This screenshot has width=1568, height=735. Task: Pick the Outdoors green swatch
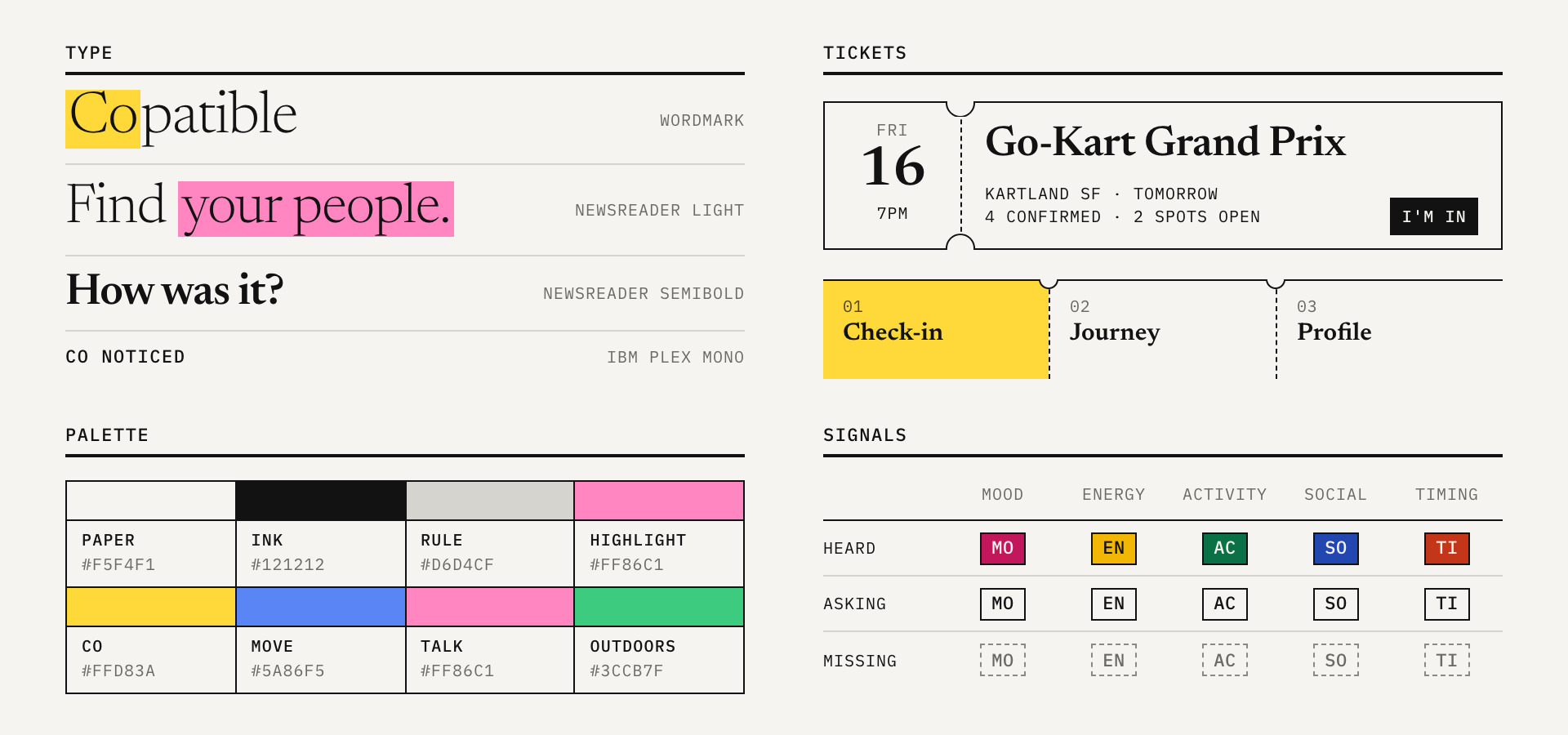click(659, 607)
